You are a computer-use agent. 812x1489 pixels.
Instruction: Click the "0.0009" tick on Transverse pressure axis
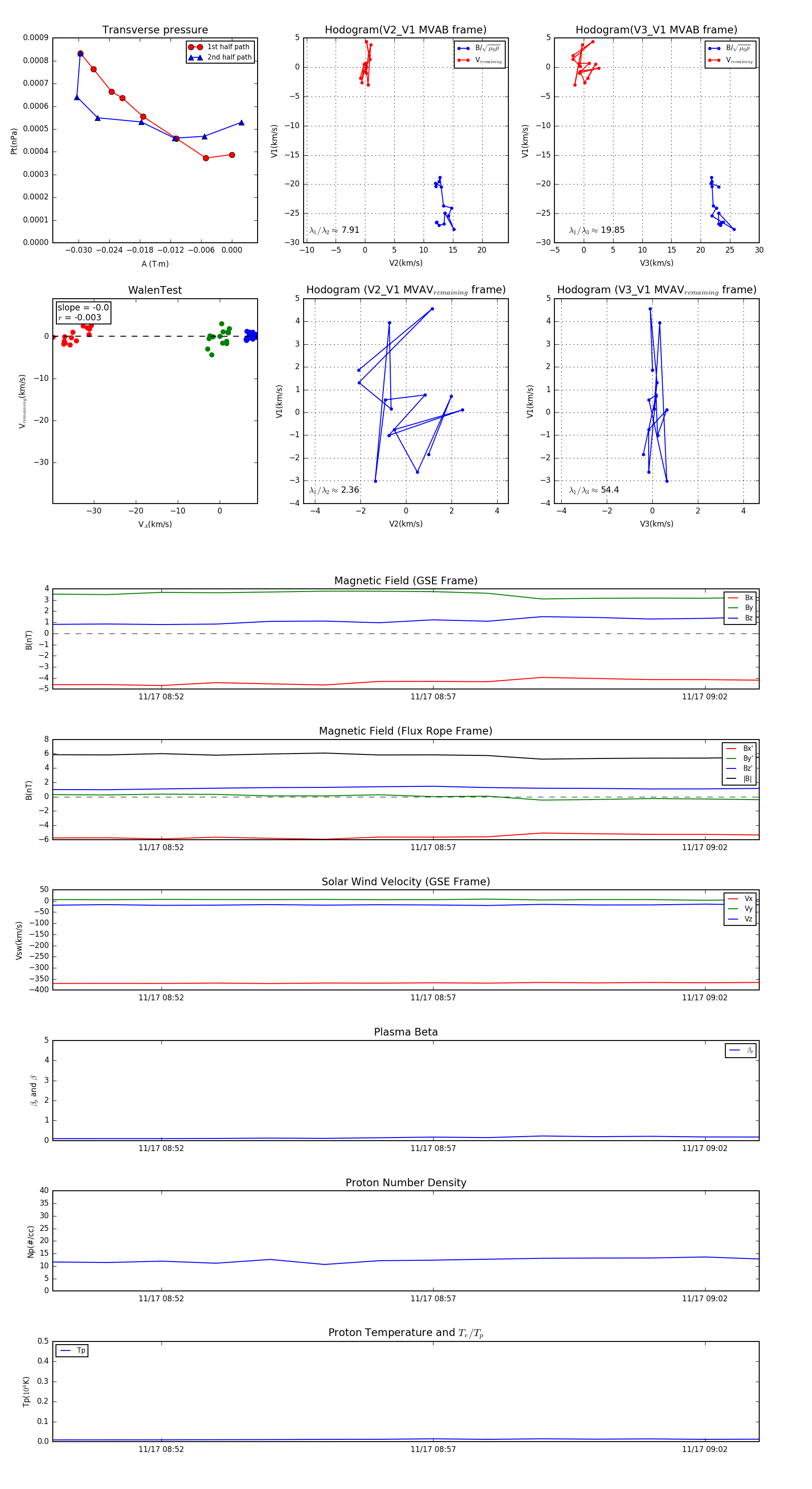tap(35, 38)
